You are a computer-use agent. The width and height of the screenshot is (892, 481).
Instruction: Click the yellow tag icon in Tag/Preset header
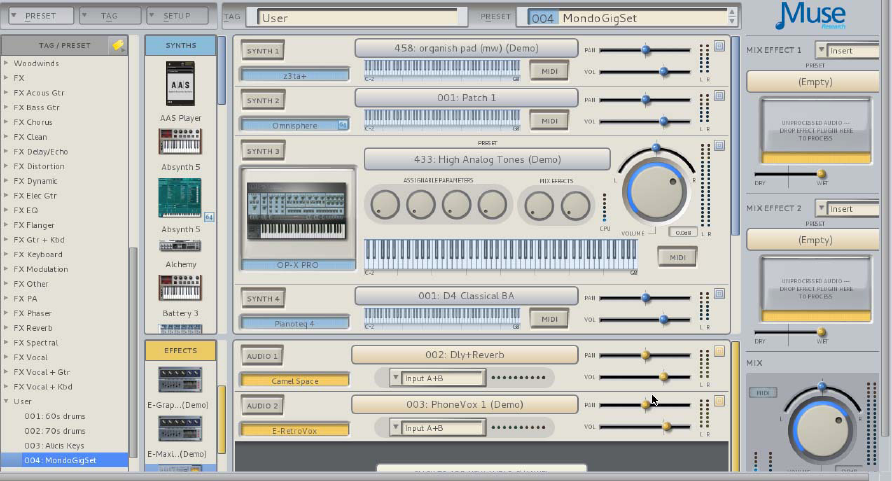tap(118, 45)
